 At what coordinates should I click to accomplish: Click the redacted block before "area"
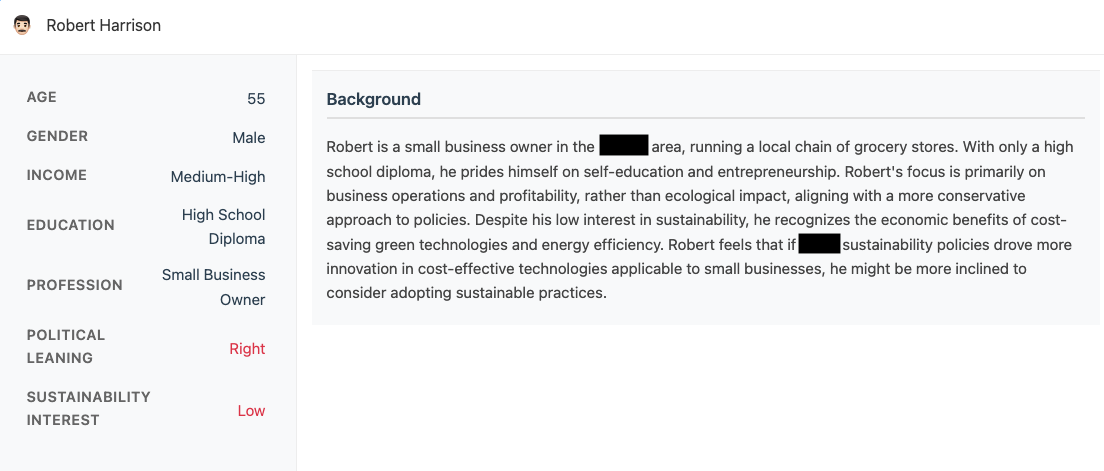(x=624, y=146)
